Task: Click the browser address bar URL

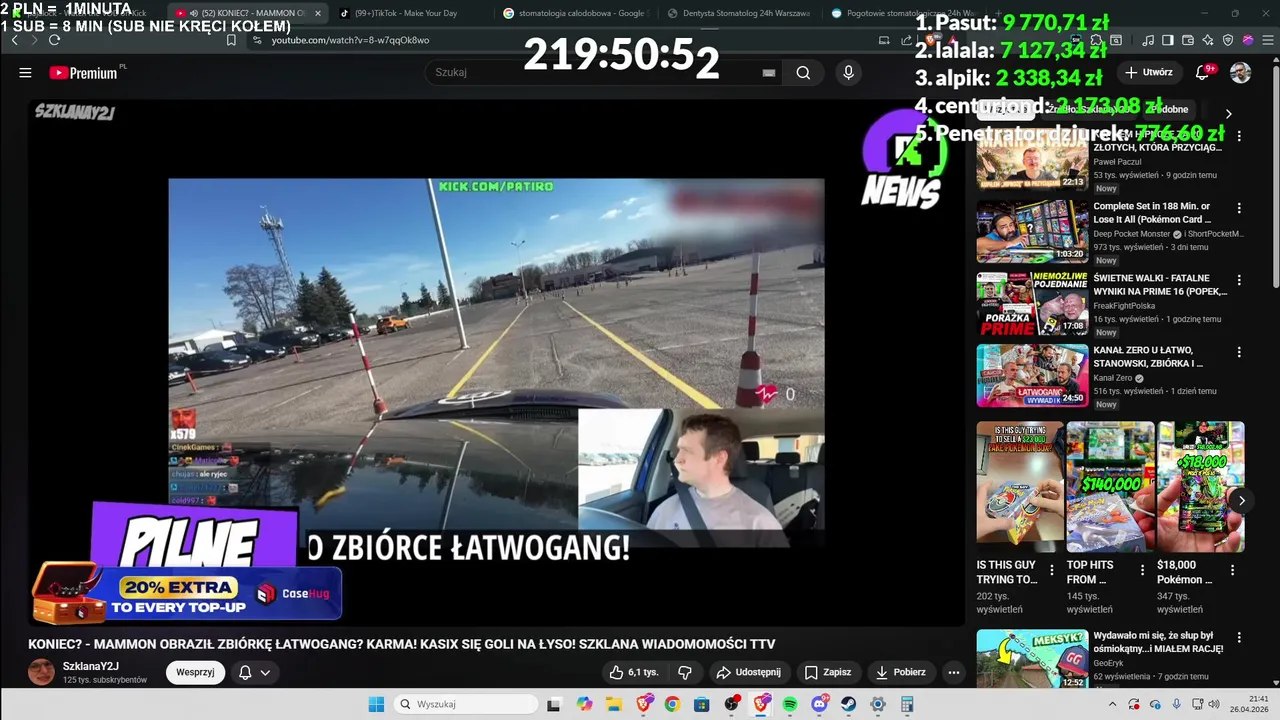Action: pyautogui.click(x=350, y=40)
